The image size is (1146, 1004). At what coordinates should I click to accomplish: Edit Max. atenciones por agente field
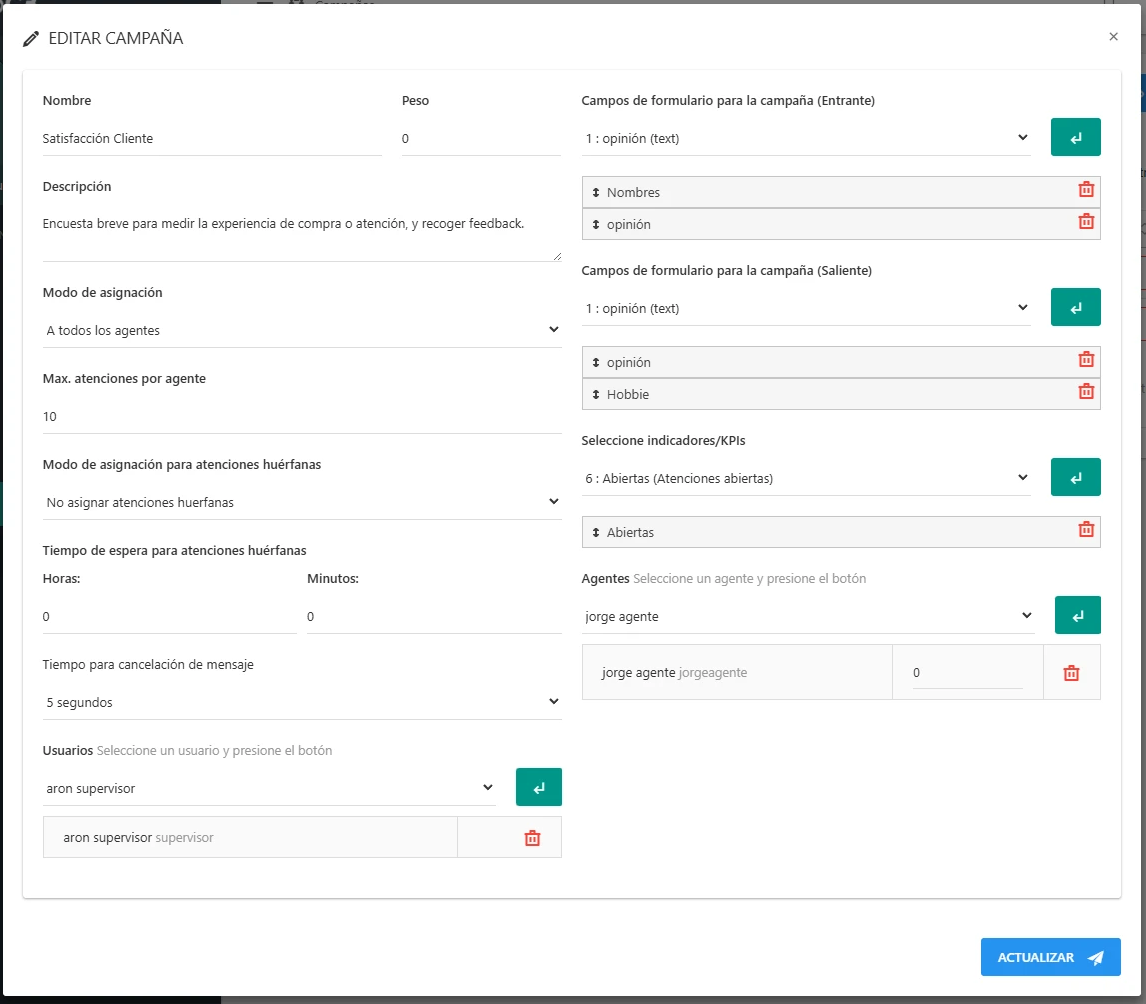(302, 417)
